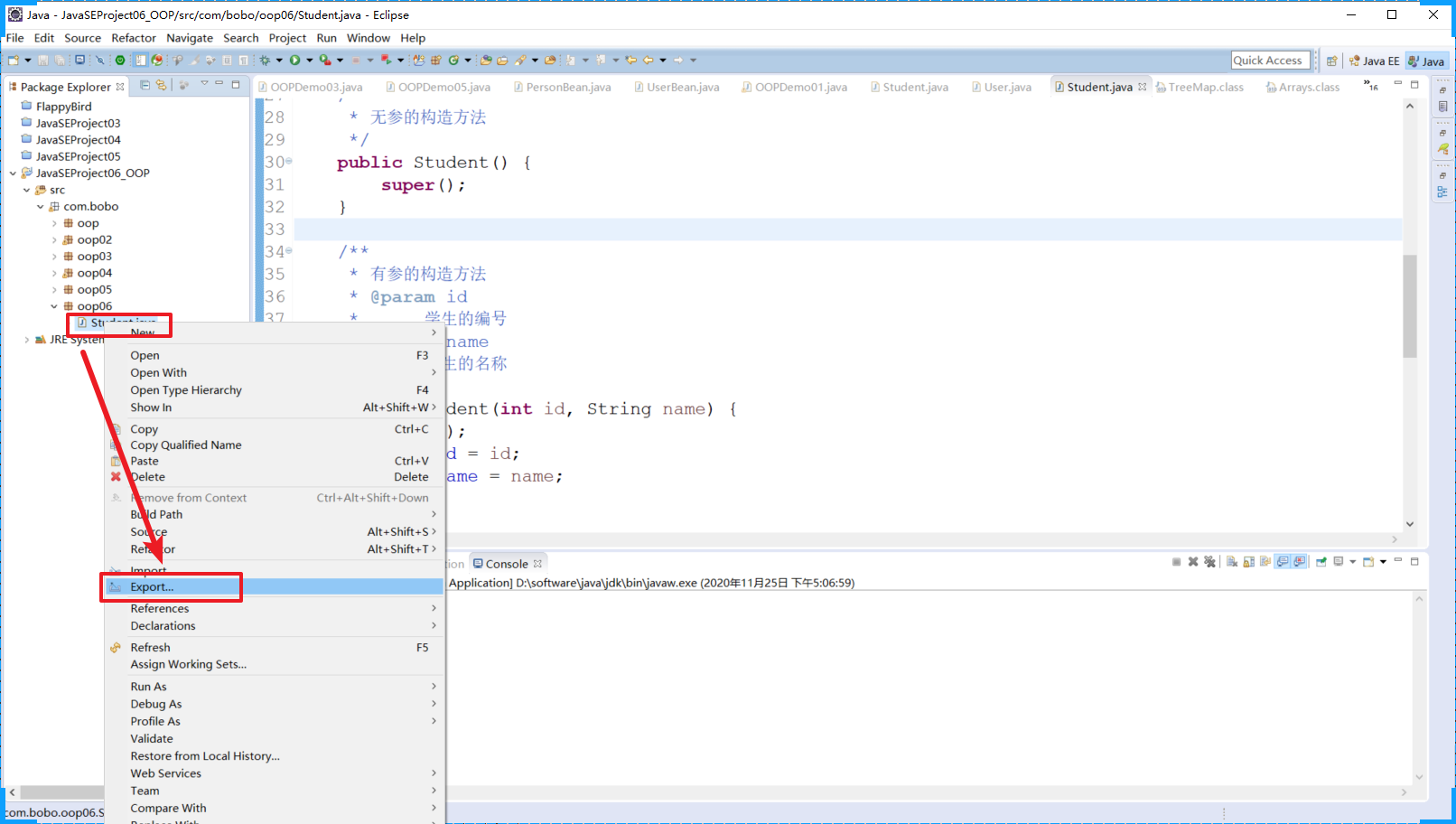Toggle Skip All Breakpoints in toolbar

click(100, 60)
